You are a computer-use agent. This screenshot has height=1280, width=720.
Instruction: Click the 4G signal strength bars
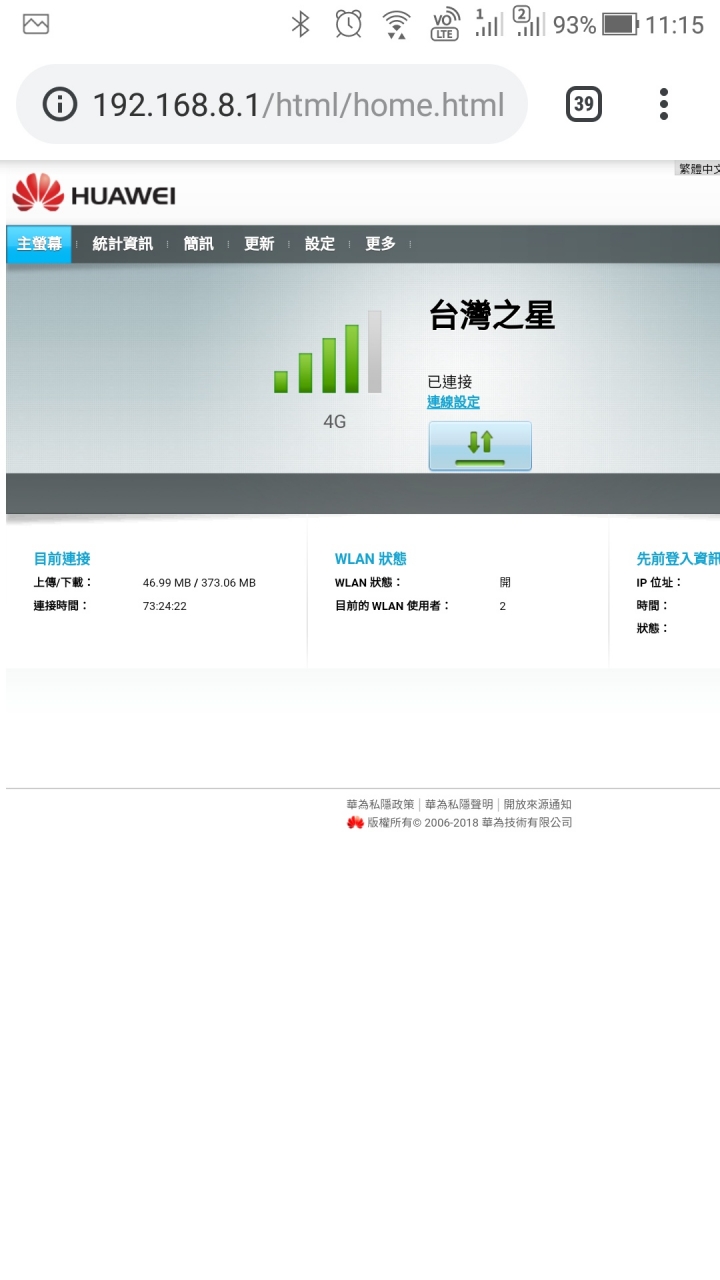click(x=328, y=352)
